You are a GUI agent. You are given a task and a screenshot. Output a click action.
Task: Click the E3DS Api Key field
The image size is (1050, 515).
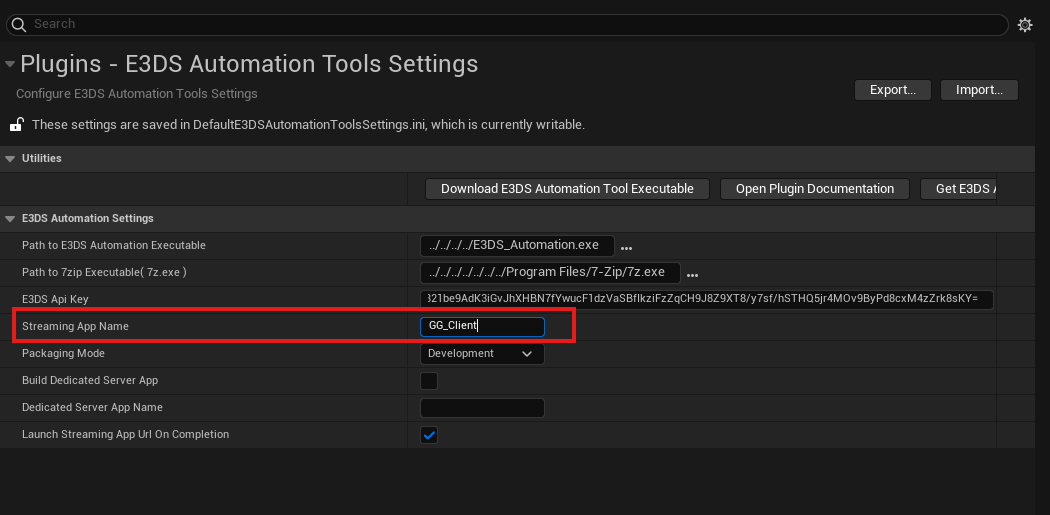706,300
